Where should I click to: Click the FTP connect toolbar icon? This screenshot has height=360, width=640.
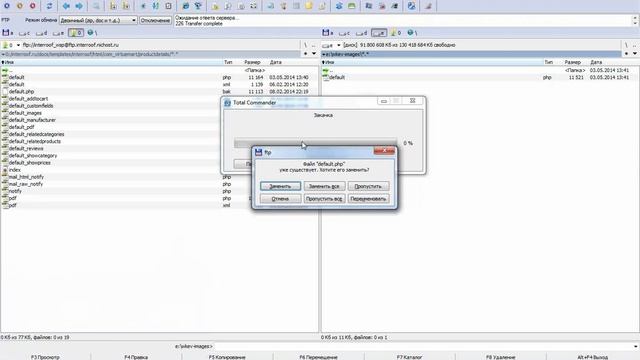(x=185, y=6)
